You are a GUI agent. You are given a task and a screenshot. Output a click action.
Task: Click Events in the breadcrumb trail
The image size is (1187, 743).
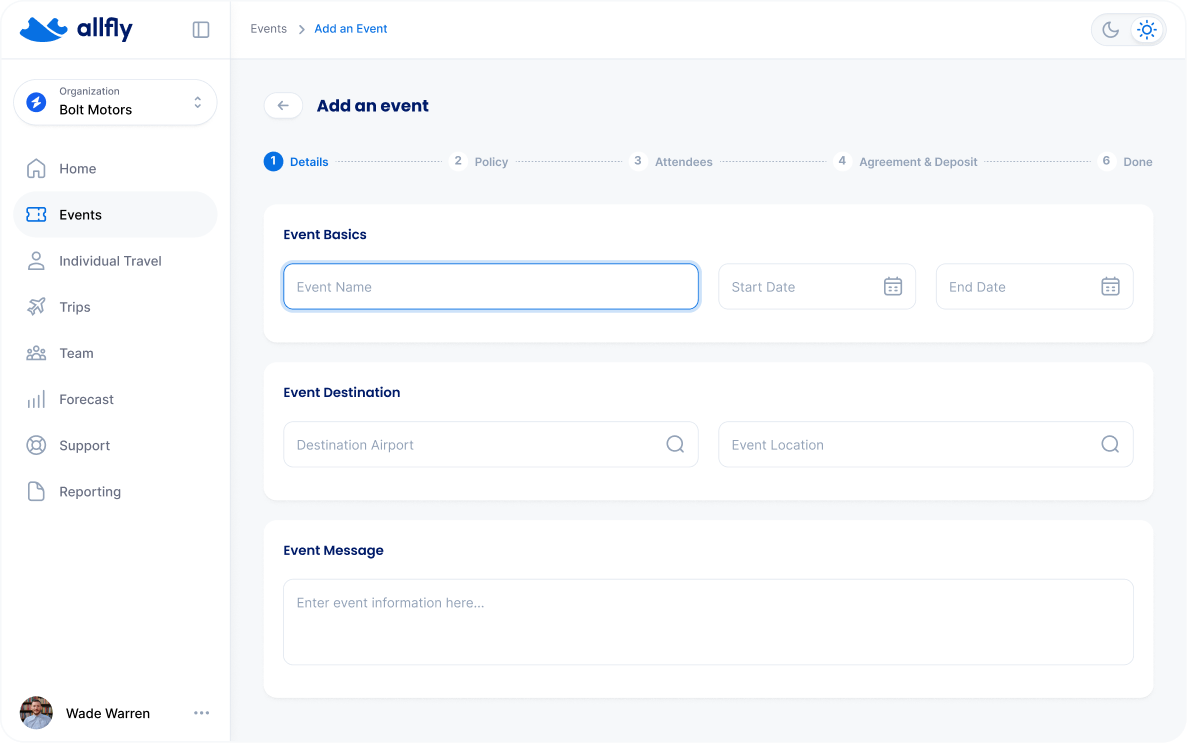tap(268, 28)
